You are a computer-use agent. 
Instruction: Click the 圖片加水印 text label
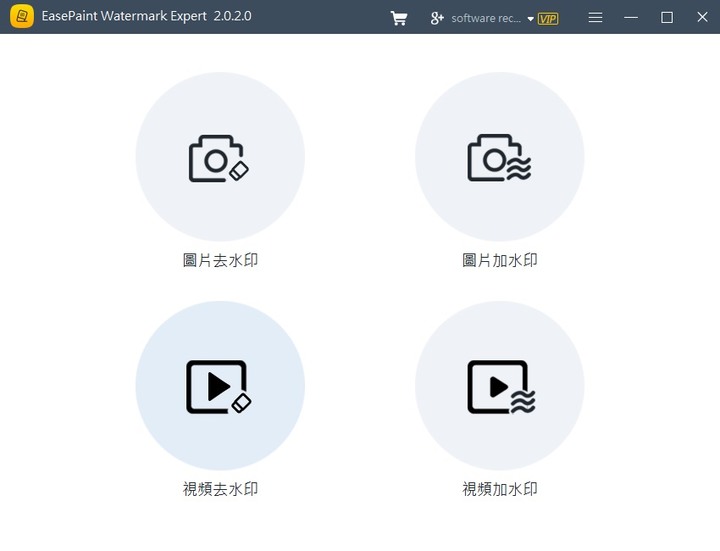(x=500, y=260)
